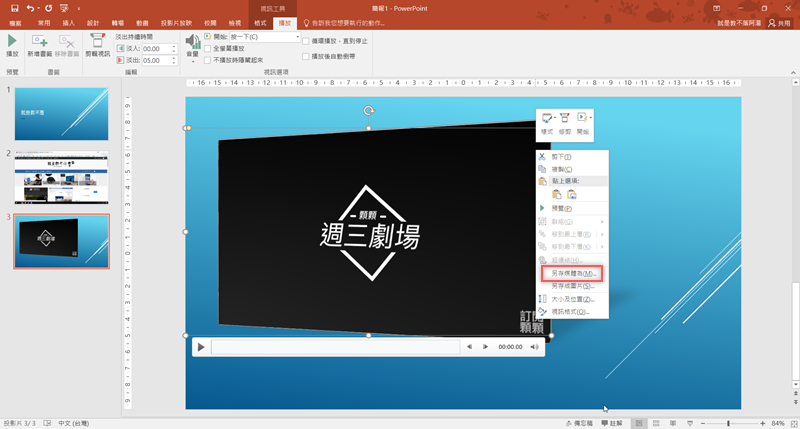Step backward in the video control bar

pos(469,347)
